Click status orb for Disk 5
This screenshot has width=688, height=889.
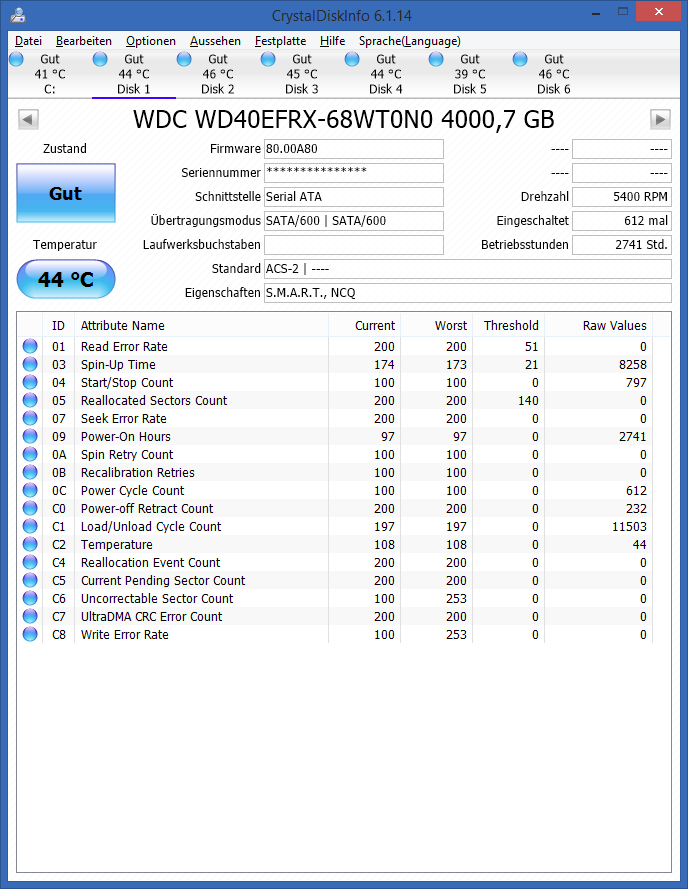coord(436,59)
